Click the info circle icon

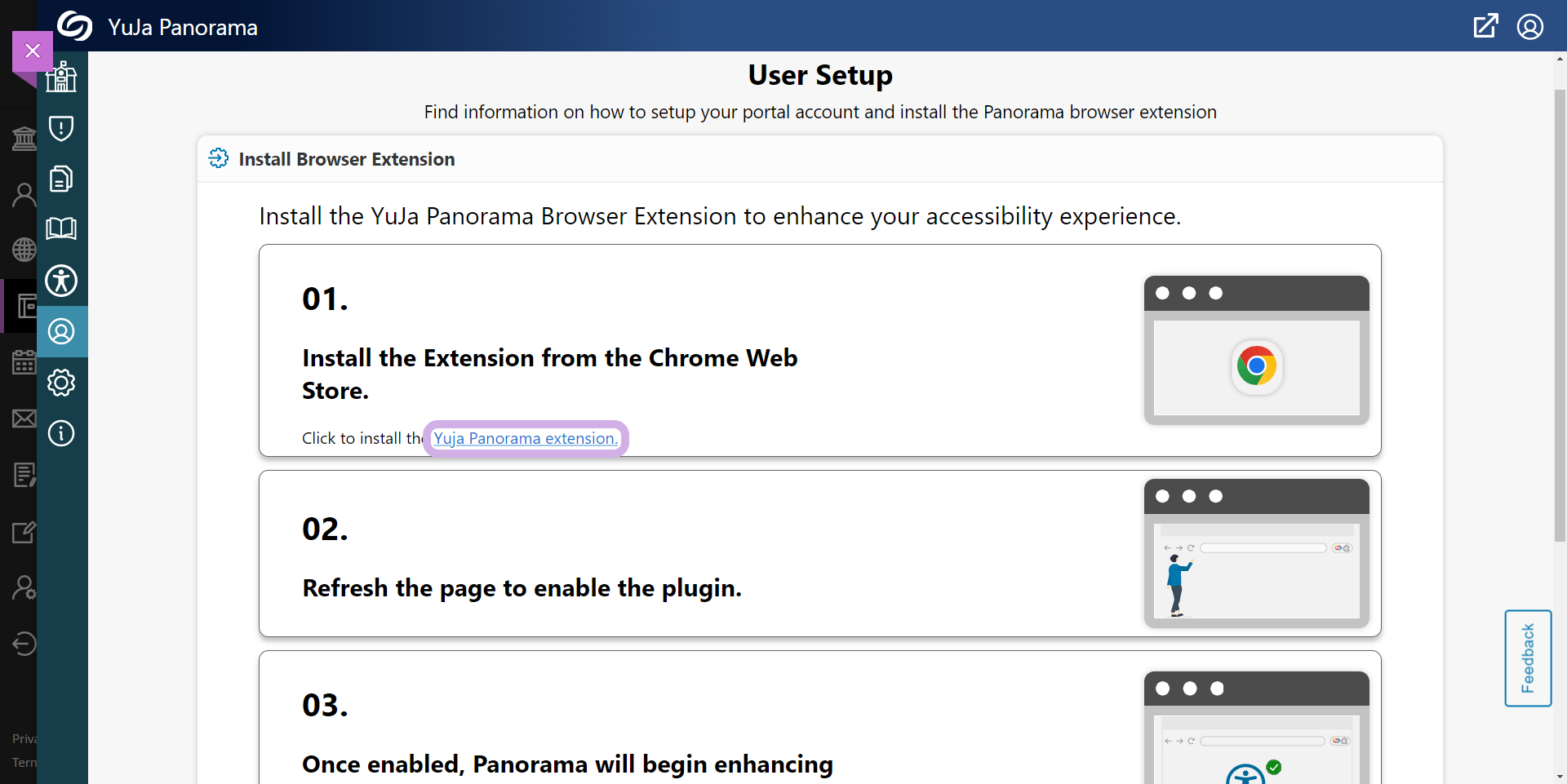coord(61,433)
